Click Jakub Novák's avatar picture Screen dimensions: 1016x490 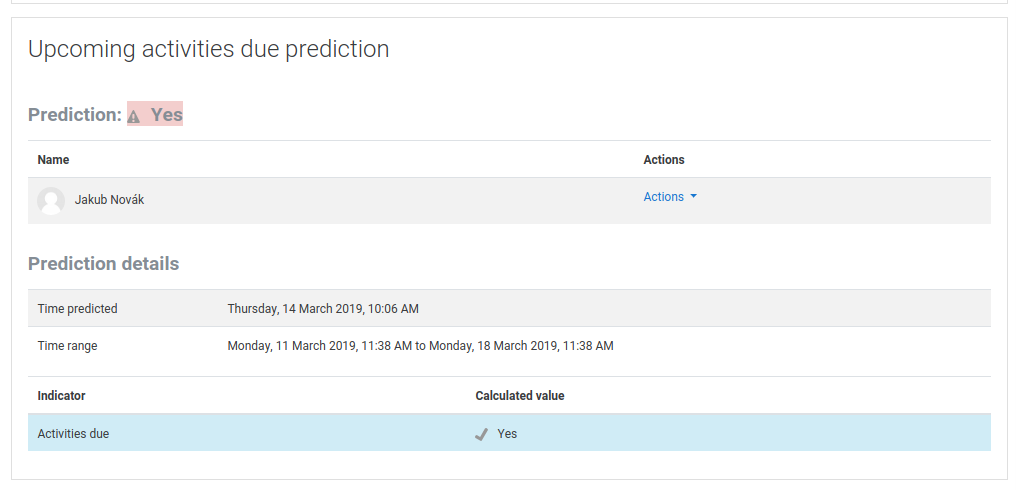point(51,201)
